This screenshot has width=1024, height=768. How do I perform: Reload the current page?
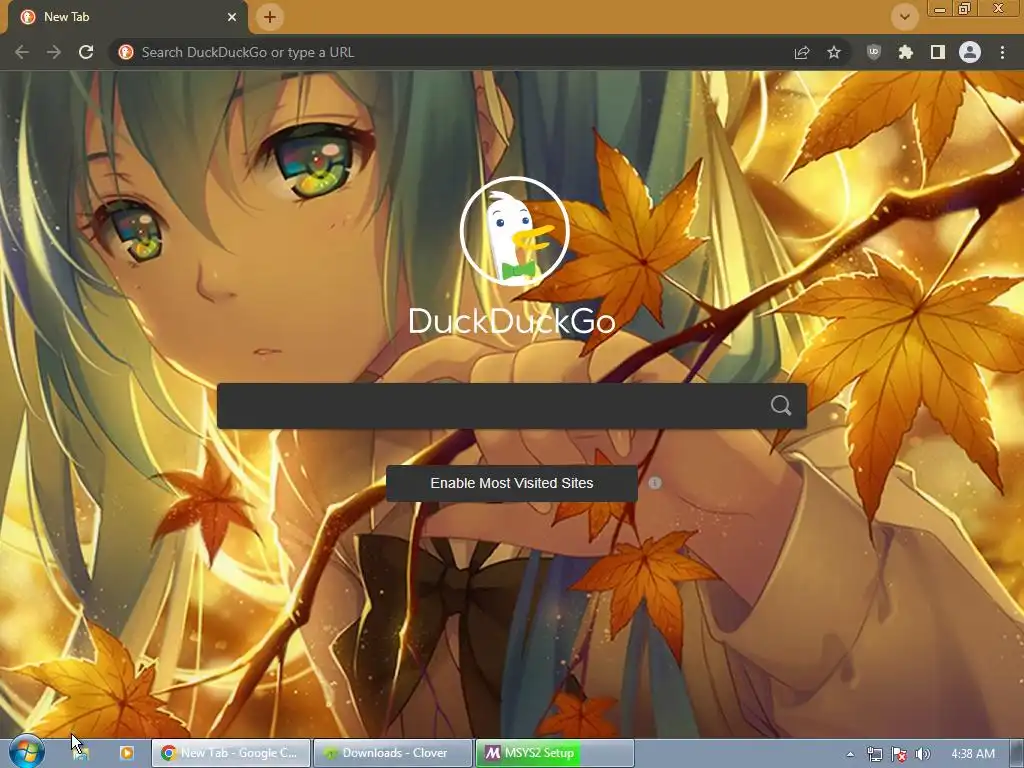[x=86, y=52]
